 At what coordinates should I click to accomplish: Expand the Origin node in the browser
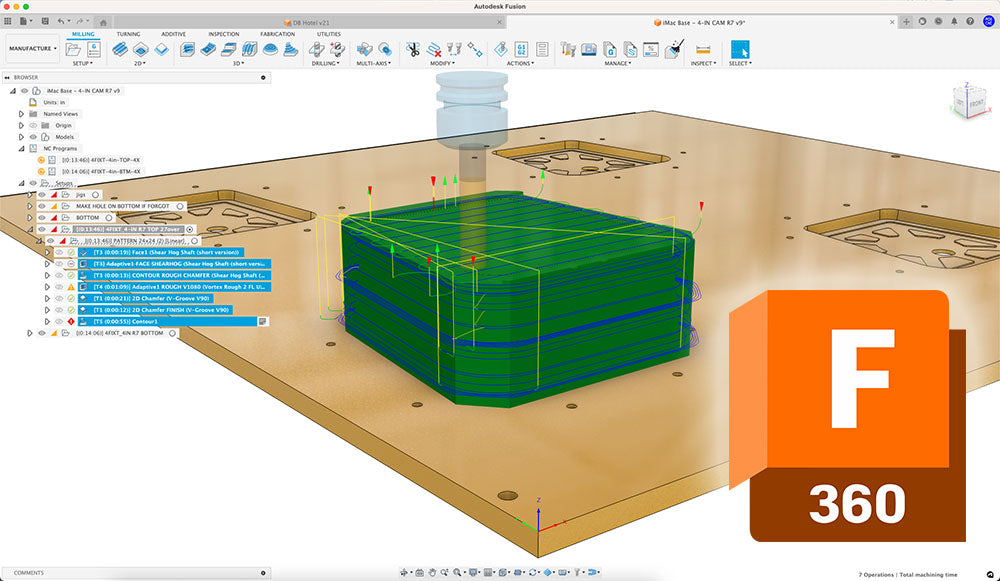[21, 125]
